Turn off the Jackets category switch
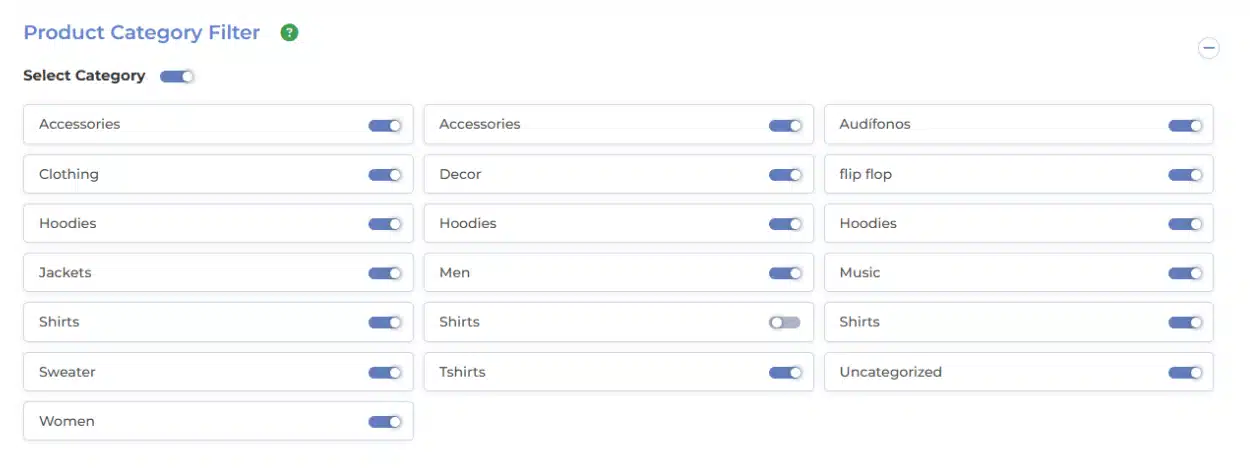1250x470 pixels. click(x=384, y=273)
